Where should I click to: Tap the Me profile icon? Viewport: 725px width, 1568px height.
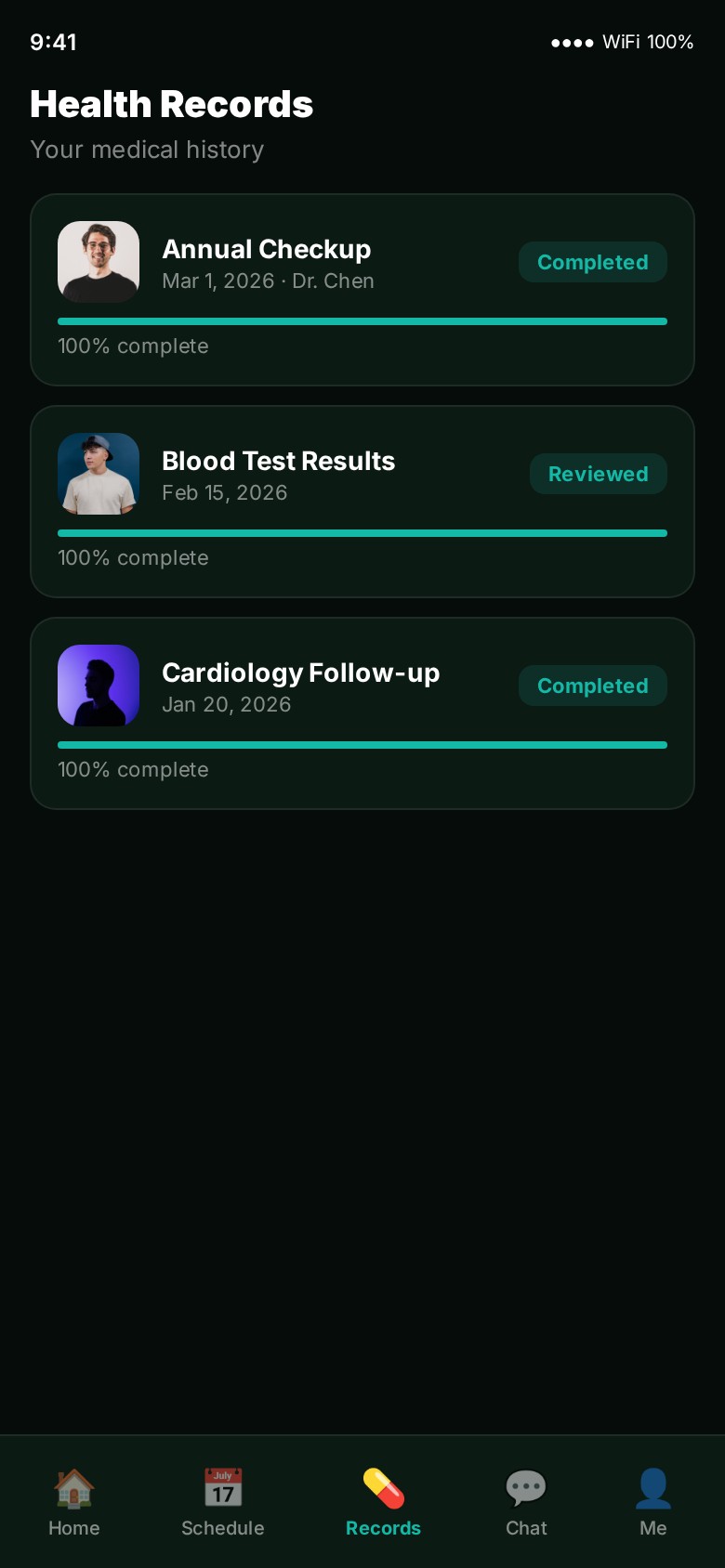tap(653, 1488)
